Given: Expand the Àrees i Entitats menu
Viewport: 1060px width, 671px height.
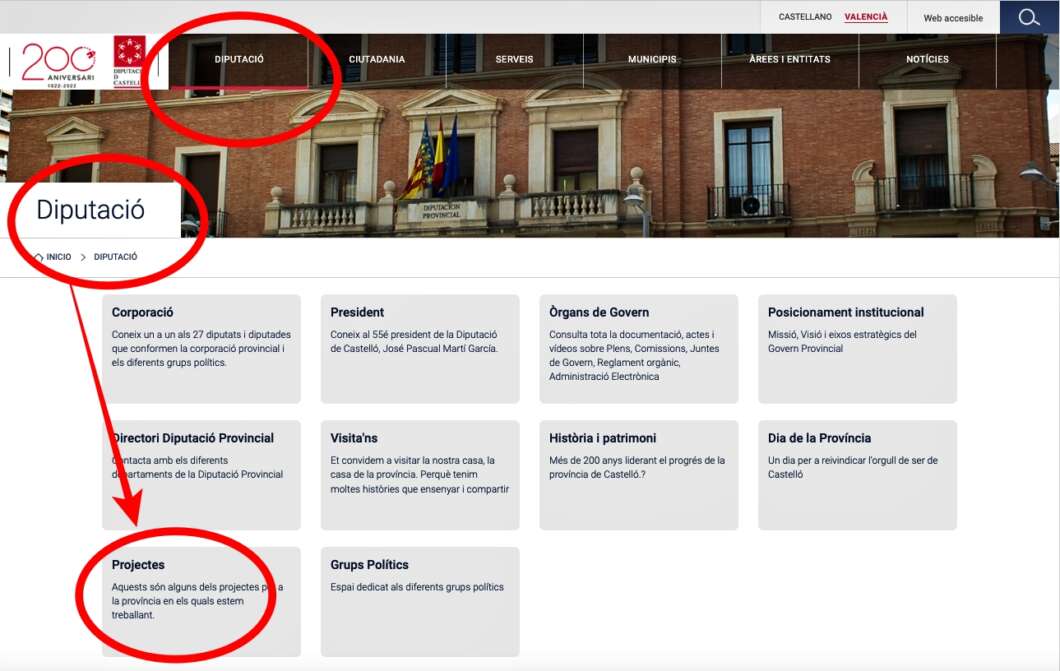Looking at the screenshot, I should click(789, 60).
